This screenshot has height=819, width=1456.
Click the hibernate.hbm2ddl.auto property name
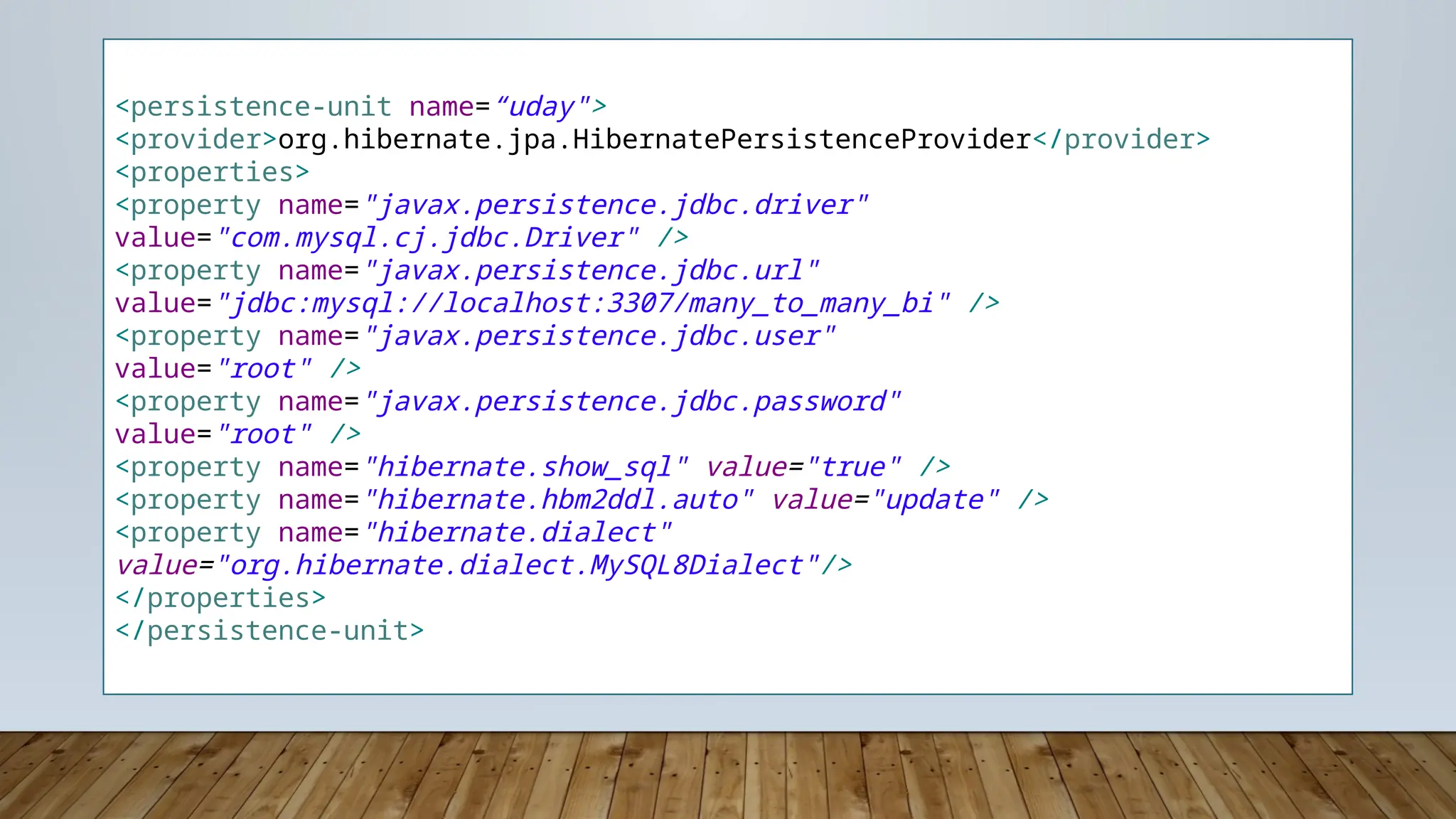tap(558, 500)
